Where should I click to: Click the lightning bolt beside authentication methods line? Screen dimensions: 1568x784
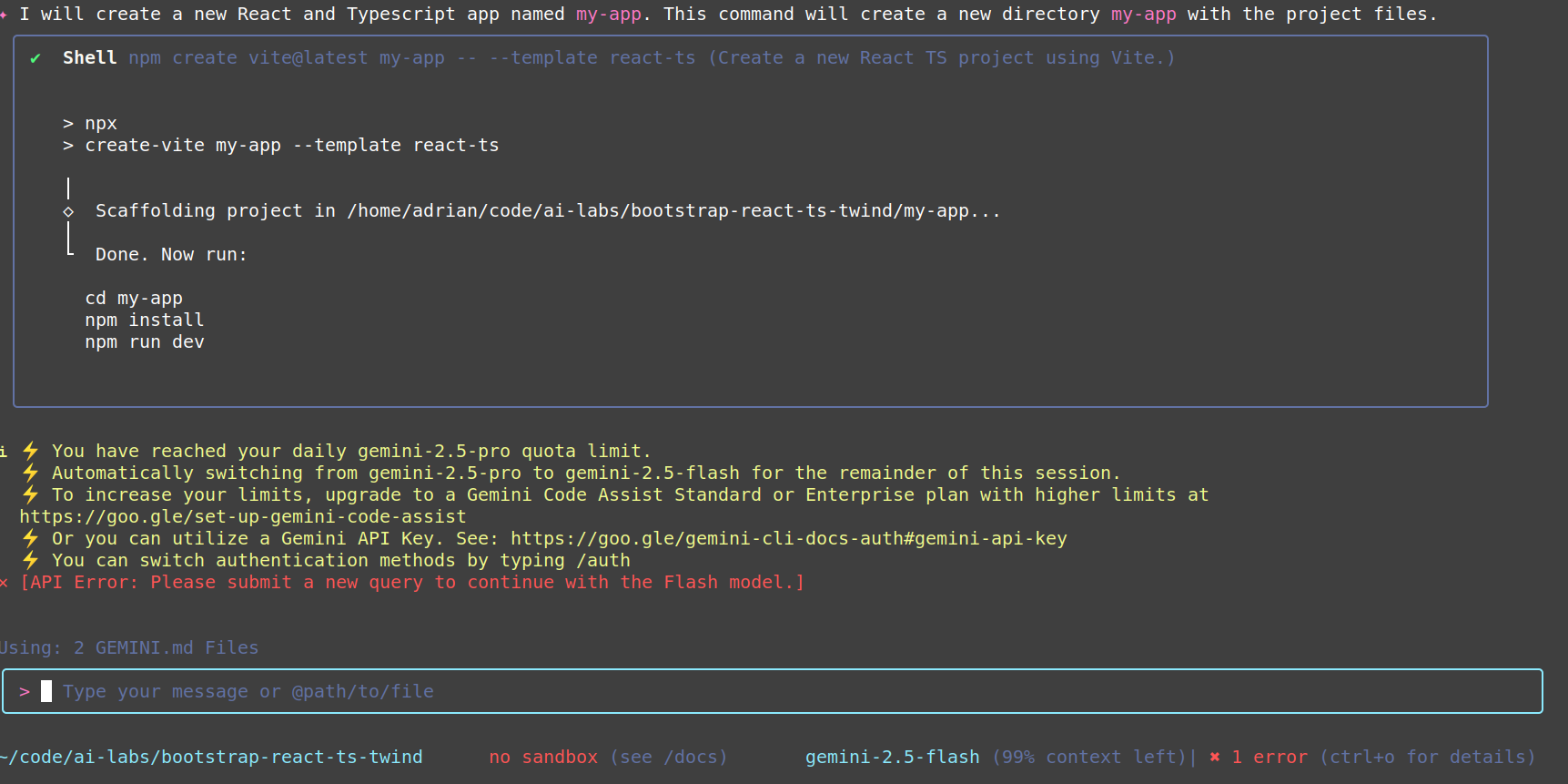(x=31, y=560)
